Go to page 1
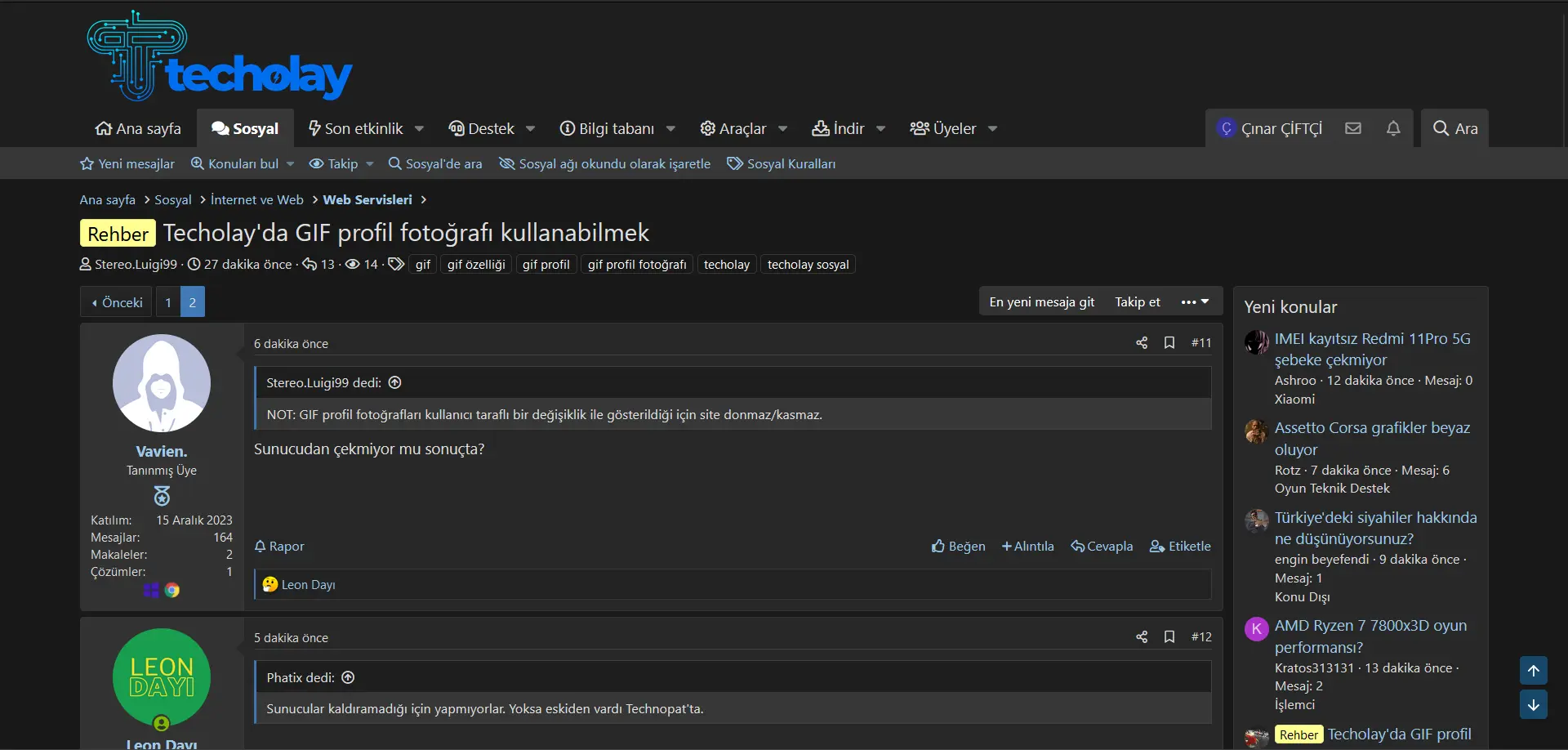This screenshot has height=750, width=1568. pyautogui.click(x=168, y=301)
